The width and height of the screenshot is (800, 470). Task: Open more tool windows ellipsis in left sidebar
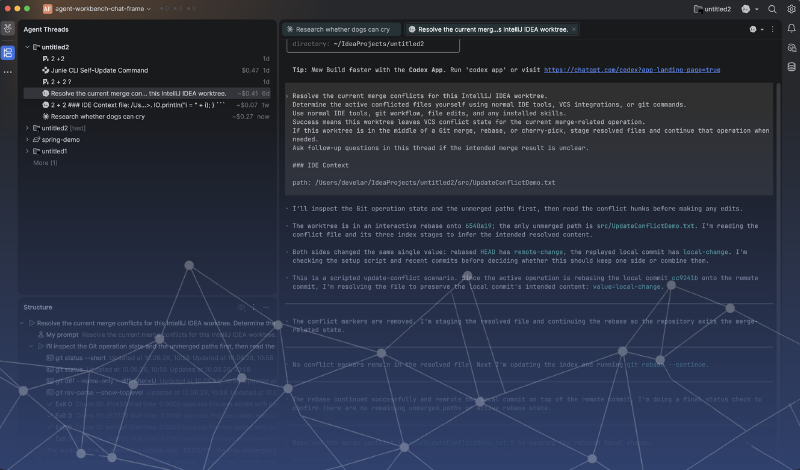(x=8, y=72)
